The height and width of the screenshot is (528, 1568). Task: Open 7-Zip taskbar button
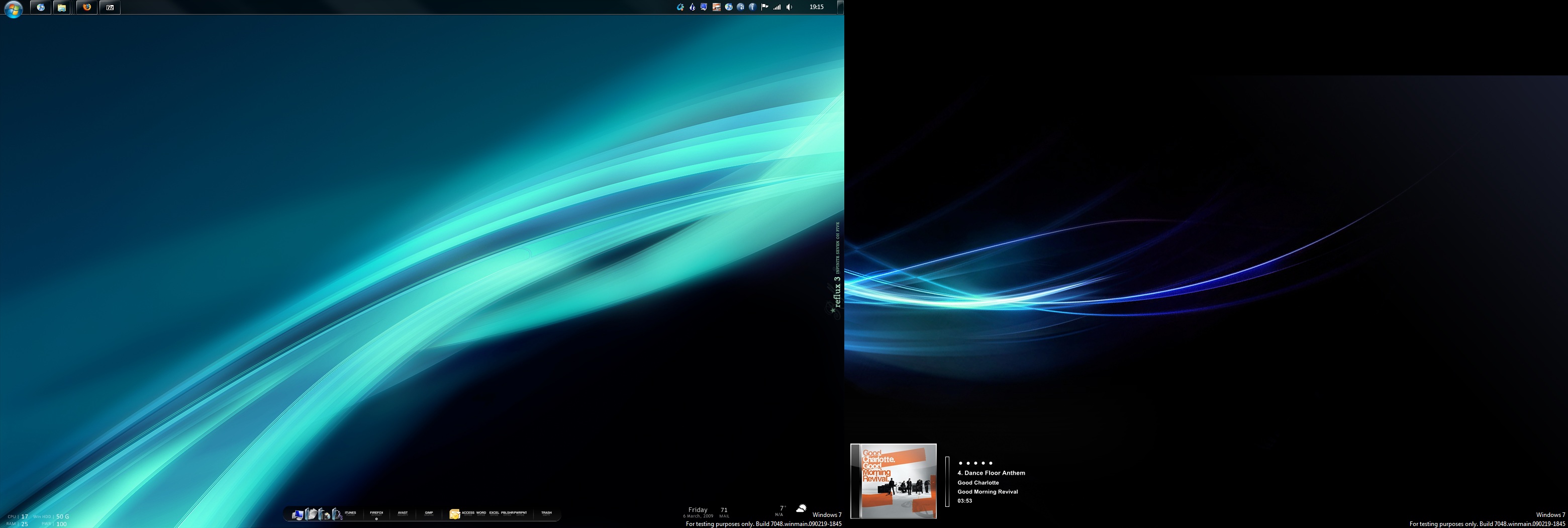point(110,8)
